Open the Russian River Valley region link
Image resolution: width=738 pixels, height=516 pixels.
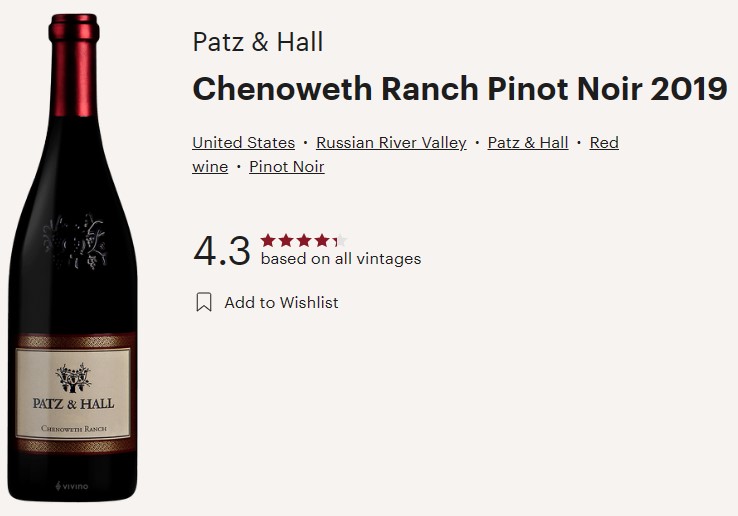pos(391,143)
